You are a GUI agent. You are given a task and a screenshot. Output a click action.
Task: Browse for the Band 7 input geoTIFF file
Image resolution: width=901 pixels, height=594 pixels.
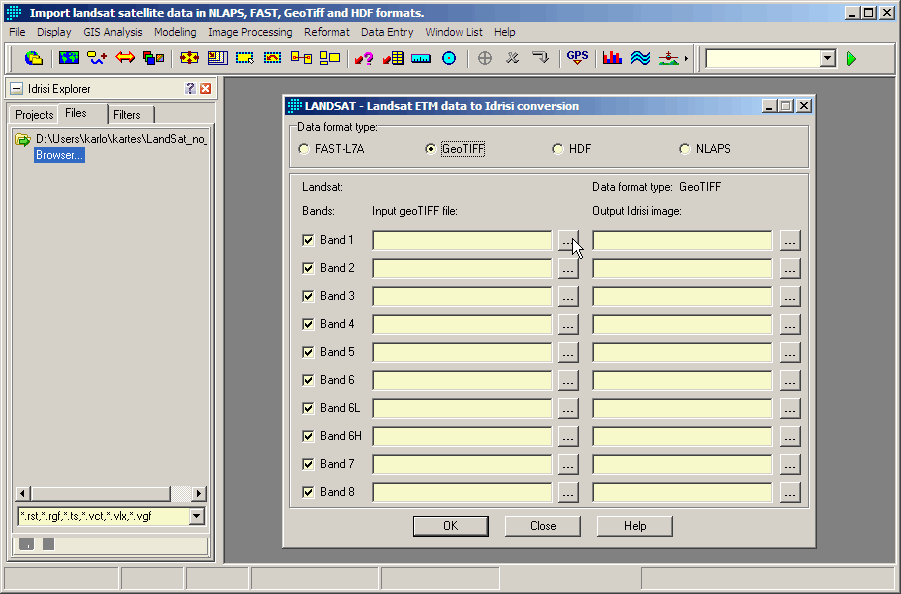tap(568, 464)
